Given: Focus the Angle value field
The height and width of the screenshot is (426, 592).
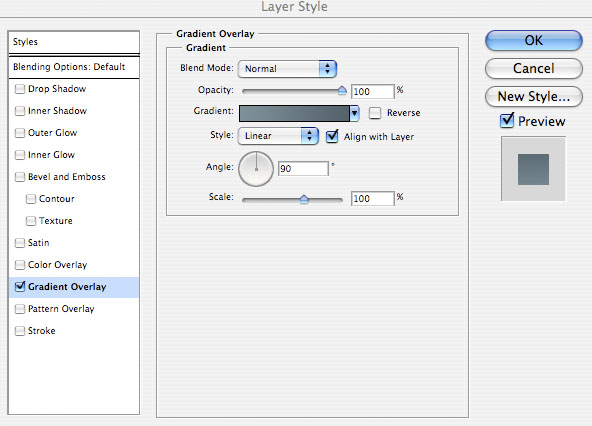Looking at the screenshot, I should pyautogui.click(x=303, y=168).
